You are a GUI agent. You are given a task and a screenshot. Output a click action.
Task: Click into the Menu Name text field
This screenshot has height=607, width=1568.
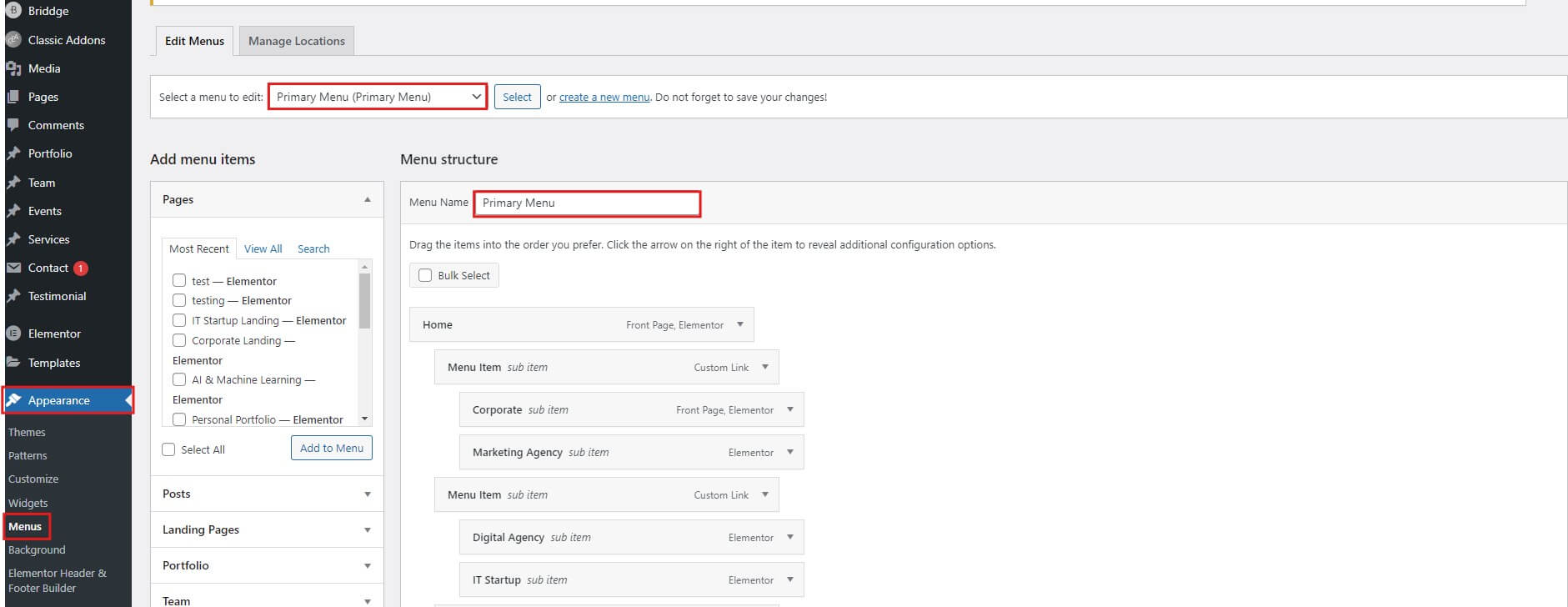587,203
